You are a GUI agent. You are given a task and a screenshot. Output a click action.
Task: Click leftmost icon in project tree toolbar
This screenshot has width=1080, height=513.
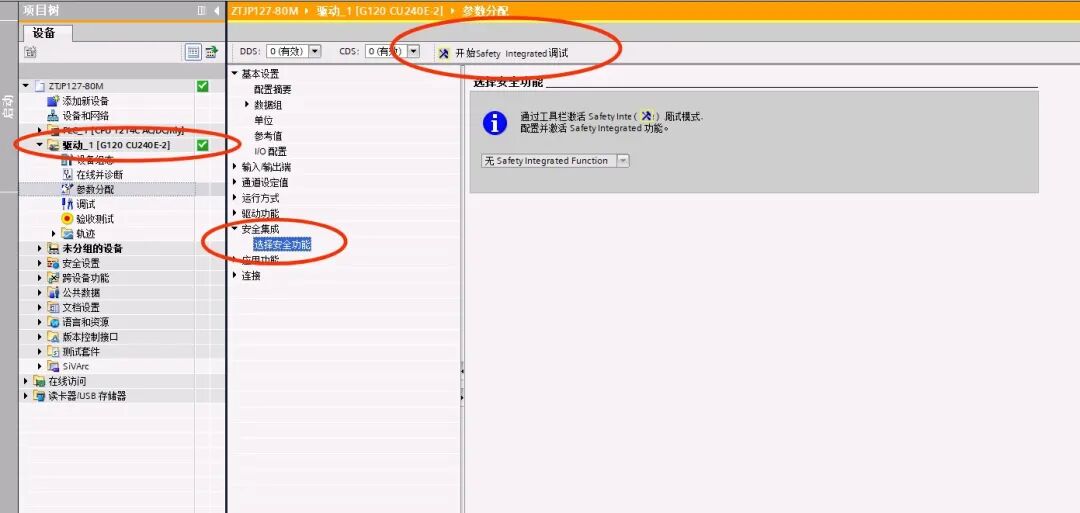click(x=30, y=52)
